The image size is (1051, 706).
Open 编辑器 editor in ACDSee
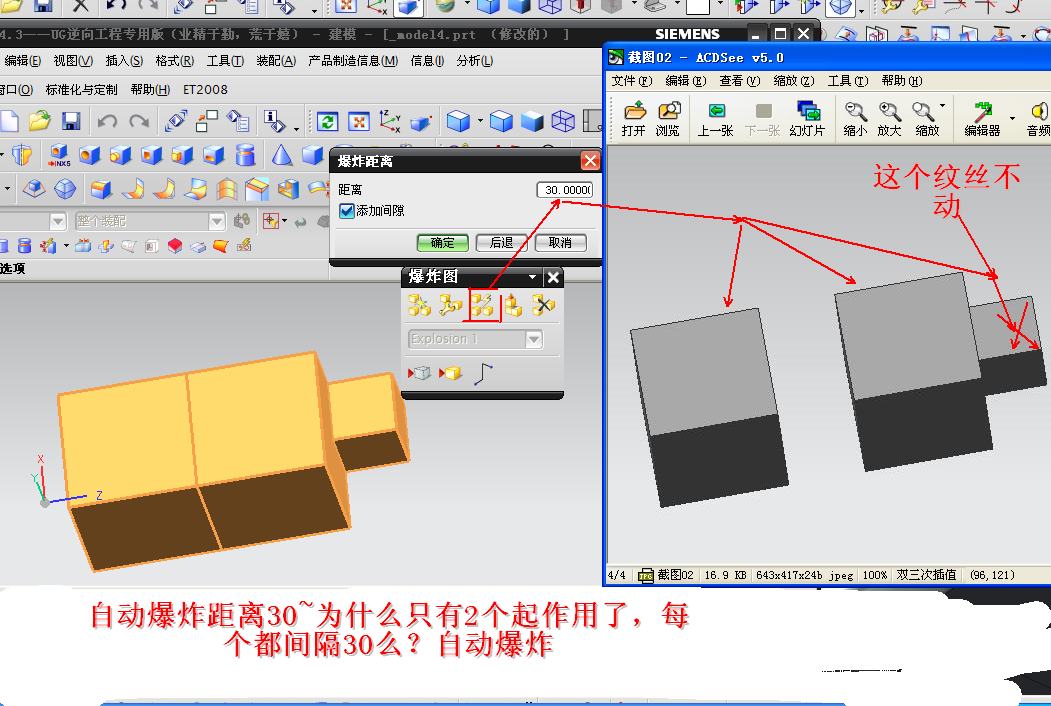point(982,119)
